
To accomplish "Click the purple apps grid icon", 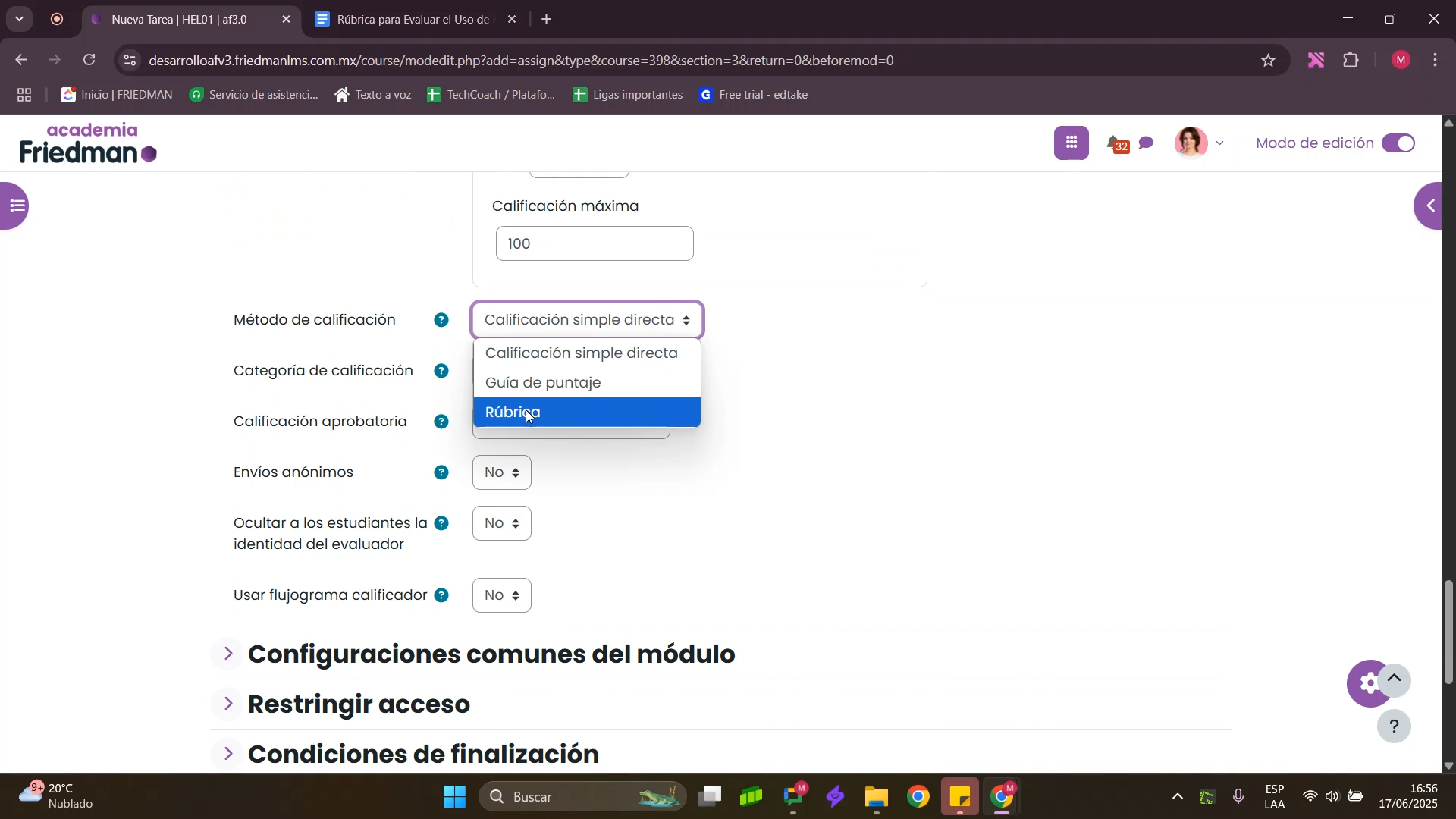I will 1071,143.
